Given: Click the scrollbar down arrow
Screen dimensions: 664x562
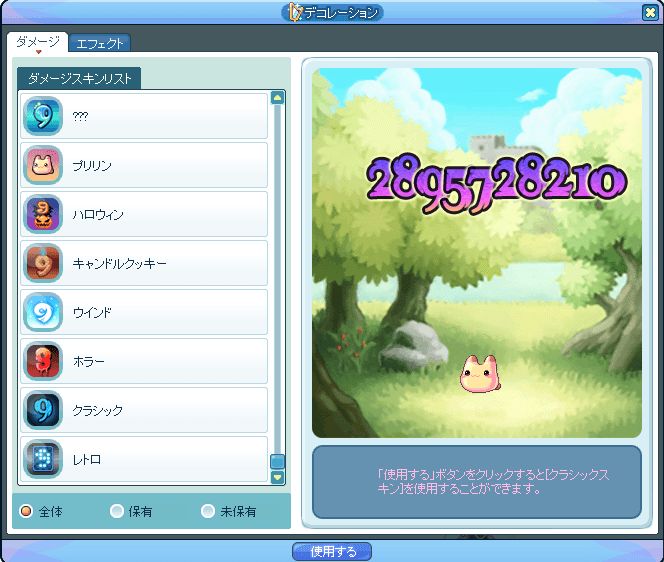Looking at the screenshot, I should (278, 477).
